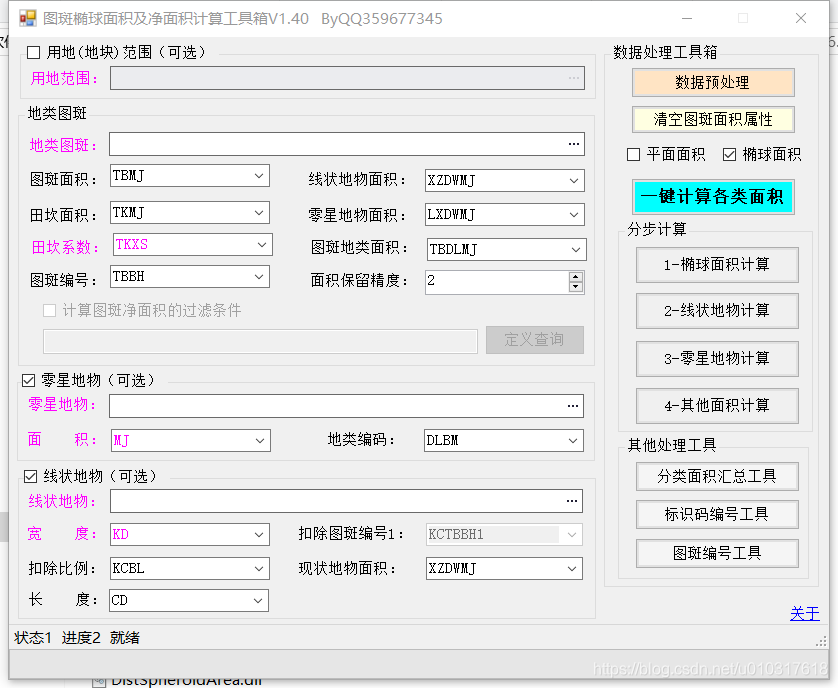Start 4-其他面积计算 step
Viewport: 838px width, 688px height.
point(717,406)
